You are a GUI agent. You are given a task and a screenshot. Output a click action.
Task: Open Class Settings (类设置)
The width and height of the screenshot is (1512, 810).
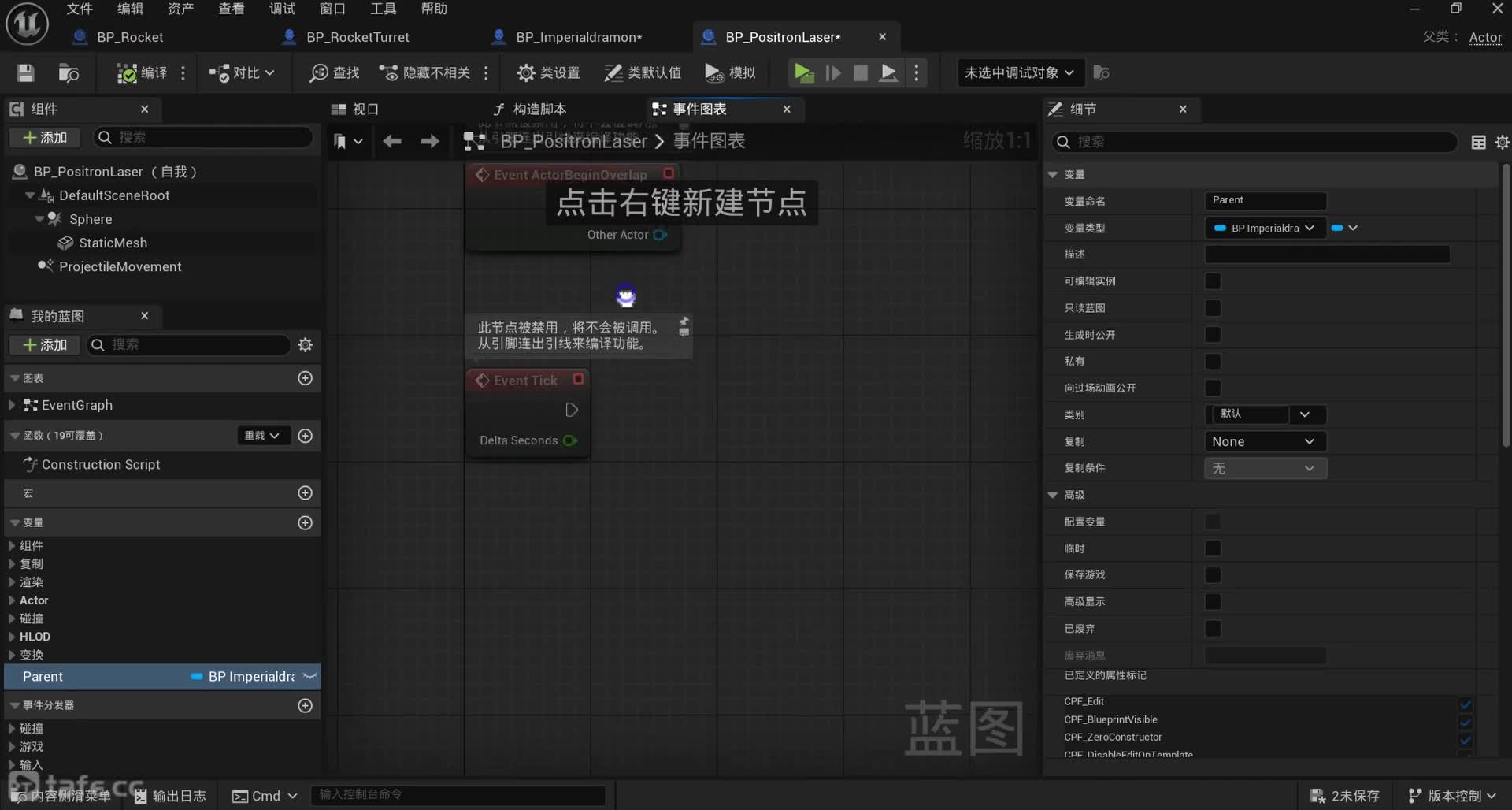pos(549,73)
